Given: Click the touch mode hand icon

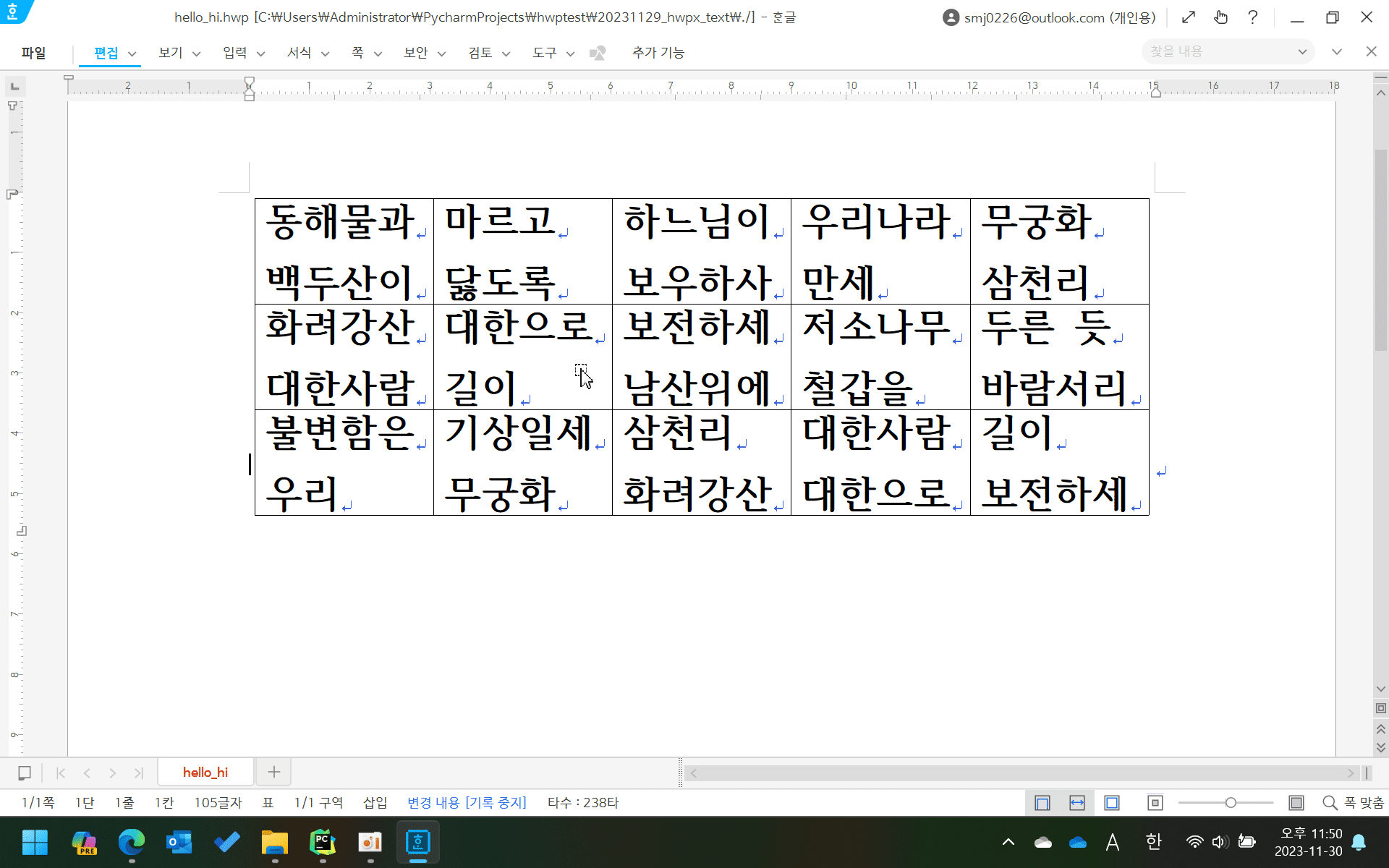Looking at the screenshot, I should [1221, 17].
